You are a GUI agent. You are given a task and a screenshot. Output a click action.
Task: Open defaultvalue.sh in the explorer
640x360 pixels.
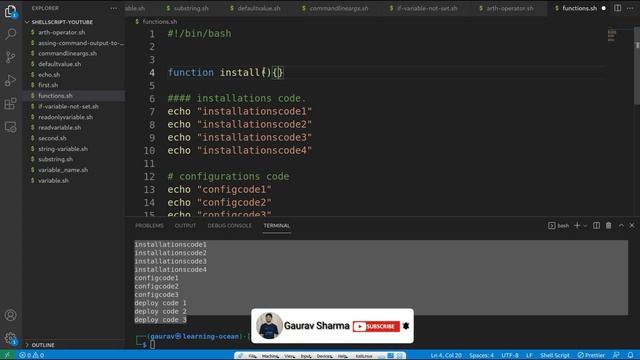tap(60, 64)
